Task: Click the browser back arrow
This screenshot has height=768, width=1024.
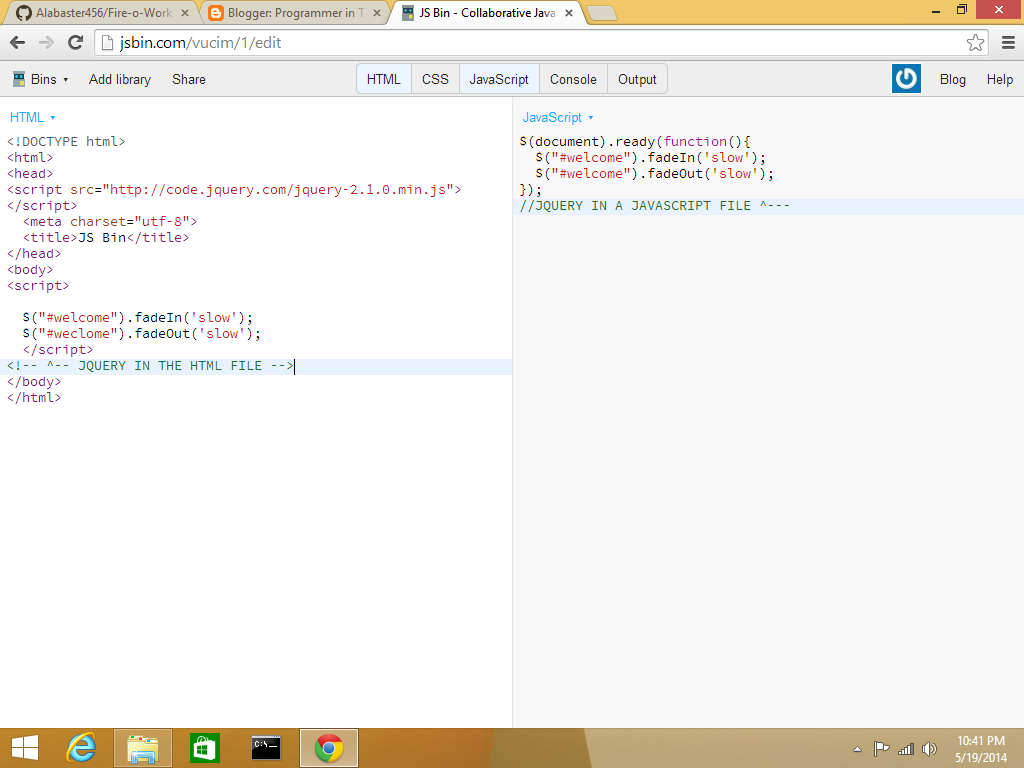Action: point(18,43)
